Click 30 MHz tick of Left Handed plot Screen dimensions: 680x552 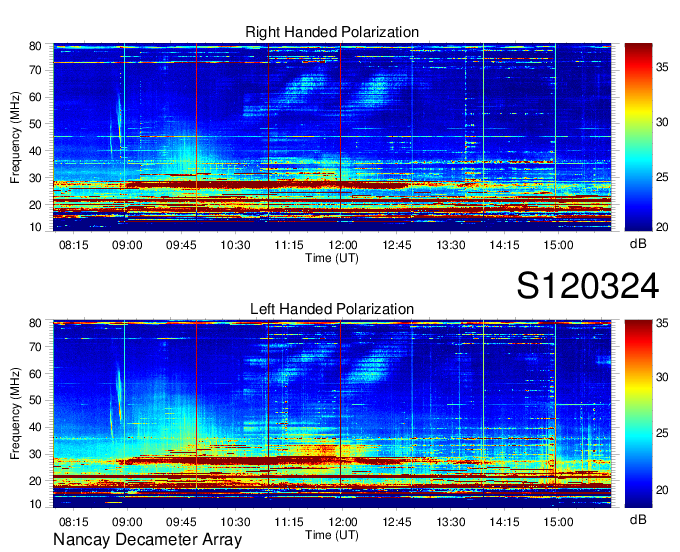tap(35, 454)
